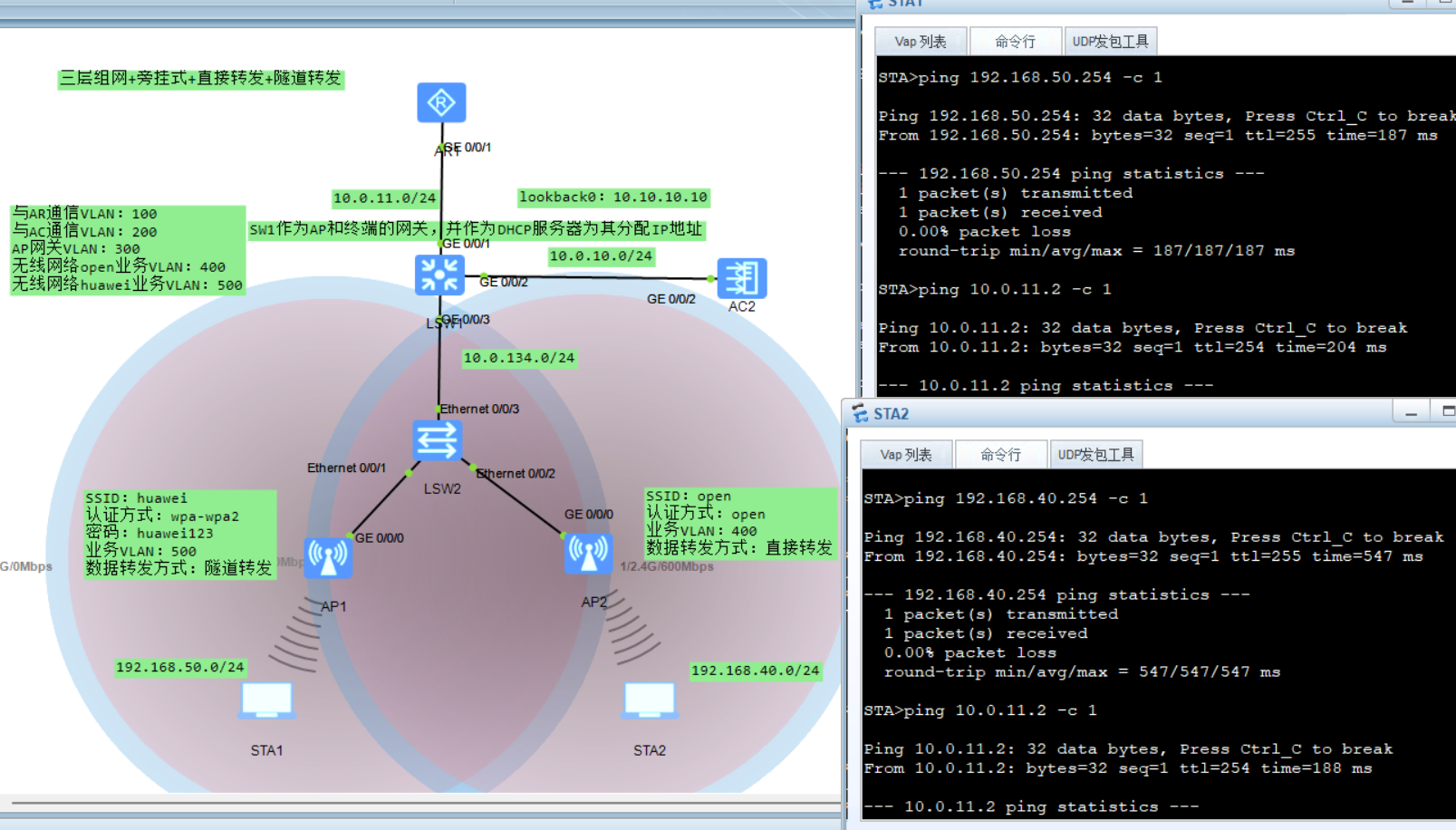Click LSW2 port label Ethernet 0/0/3
1456x830 pixels.
tap(479, 410)
